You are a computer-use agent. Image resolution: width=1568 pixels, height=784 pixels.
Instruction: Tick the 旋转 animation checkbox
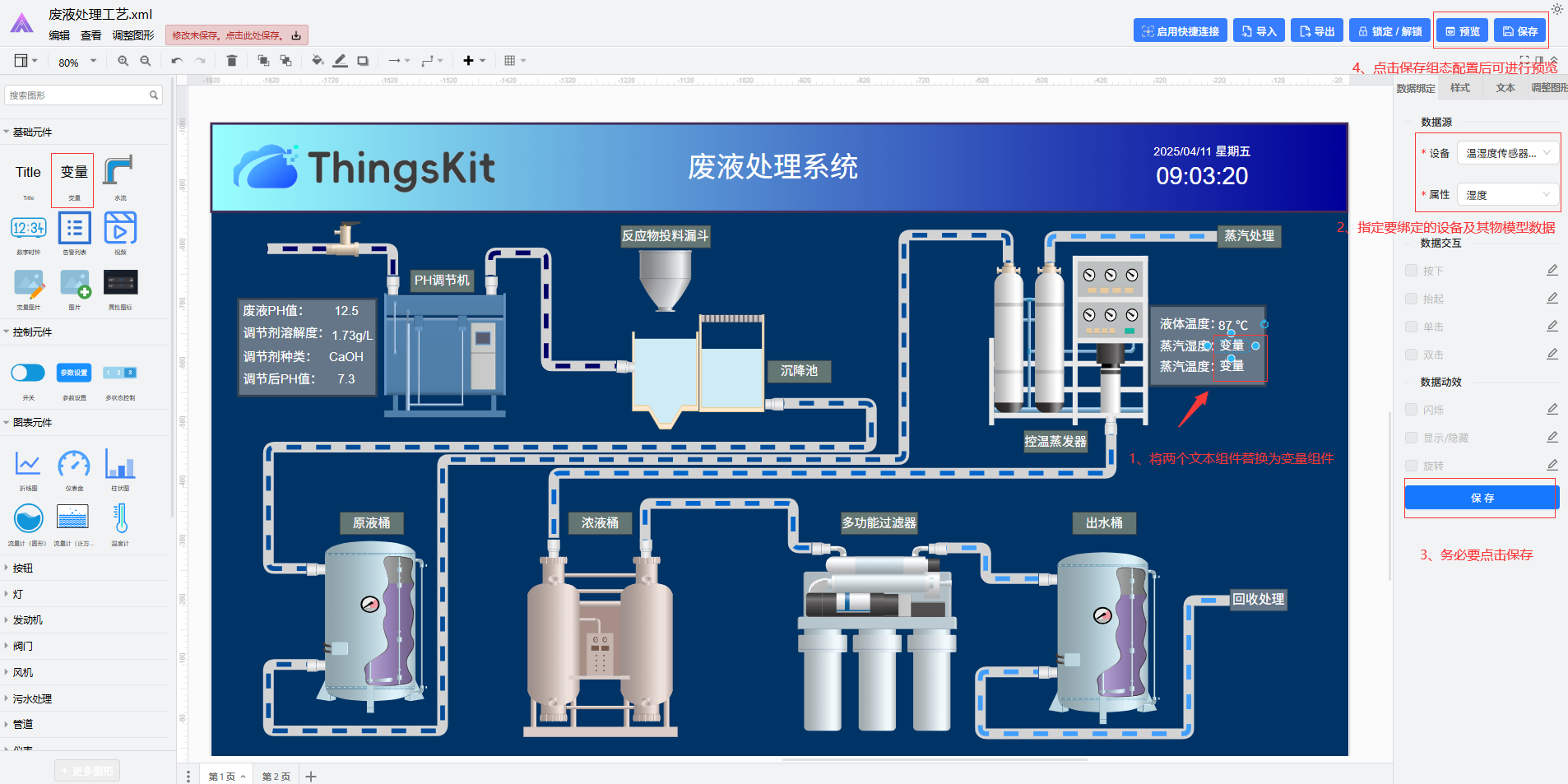click(x=1411, y=466)
